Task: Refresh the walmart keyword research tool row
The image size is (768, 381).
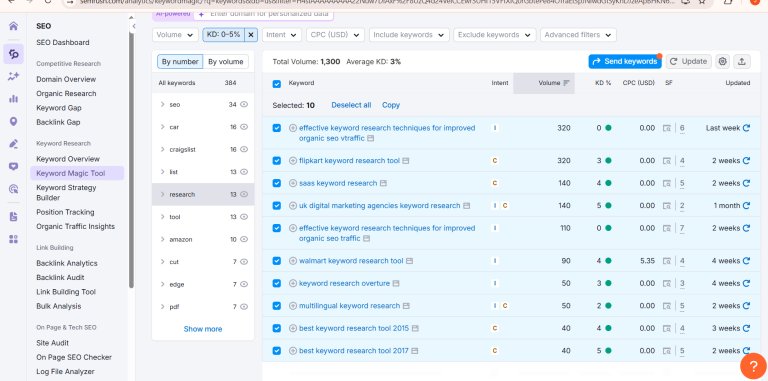Action: tap(746, 261)
